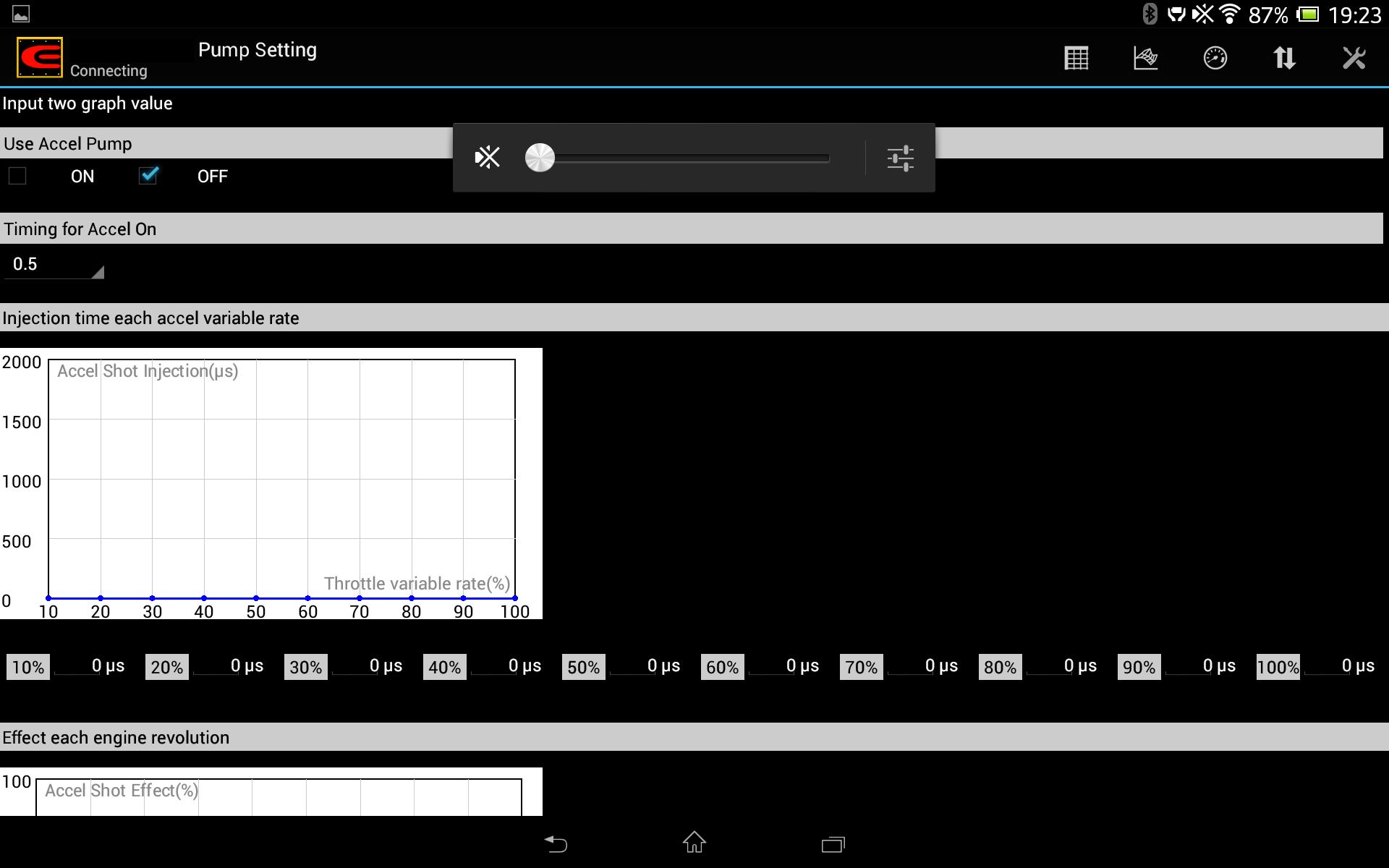
Task: Tap the up-down transfer arrows icon
Action: click(1285, 58)
